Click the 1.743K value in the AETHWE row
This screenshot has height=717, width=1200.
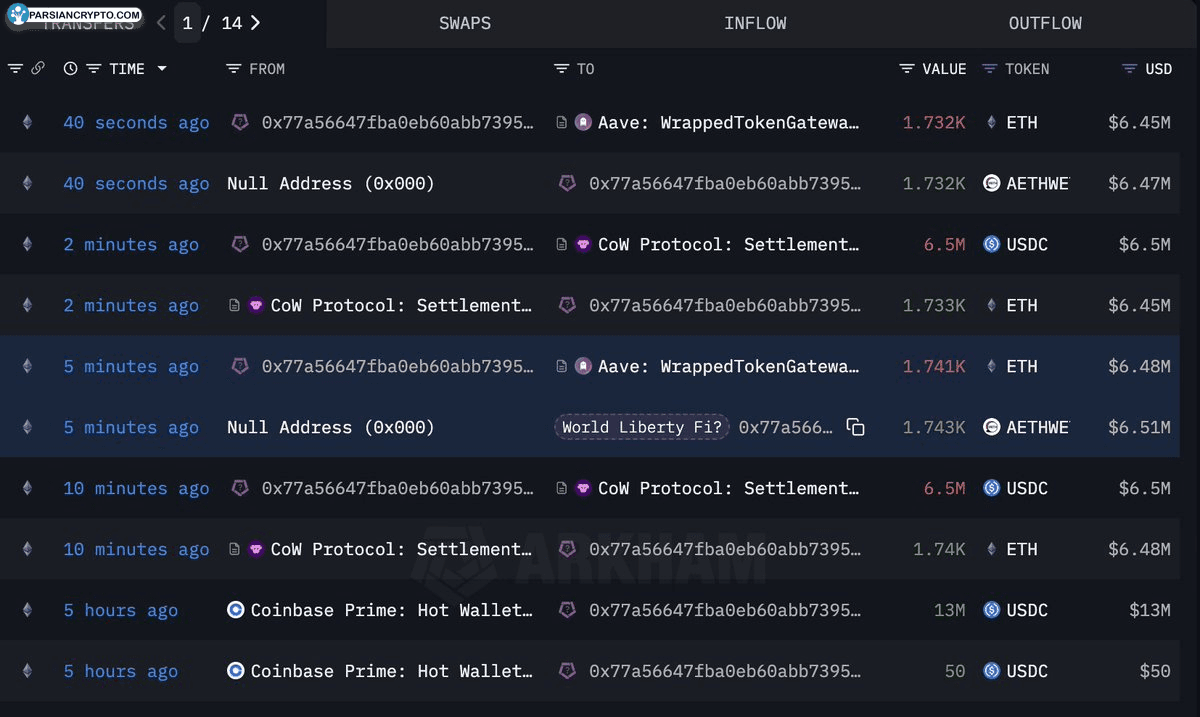934,427
